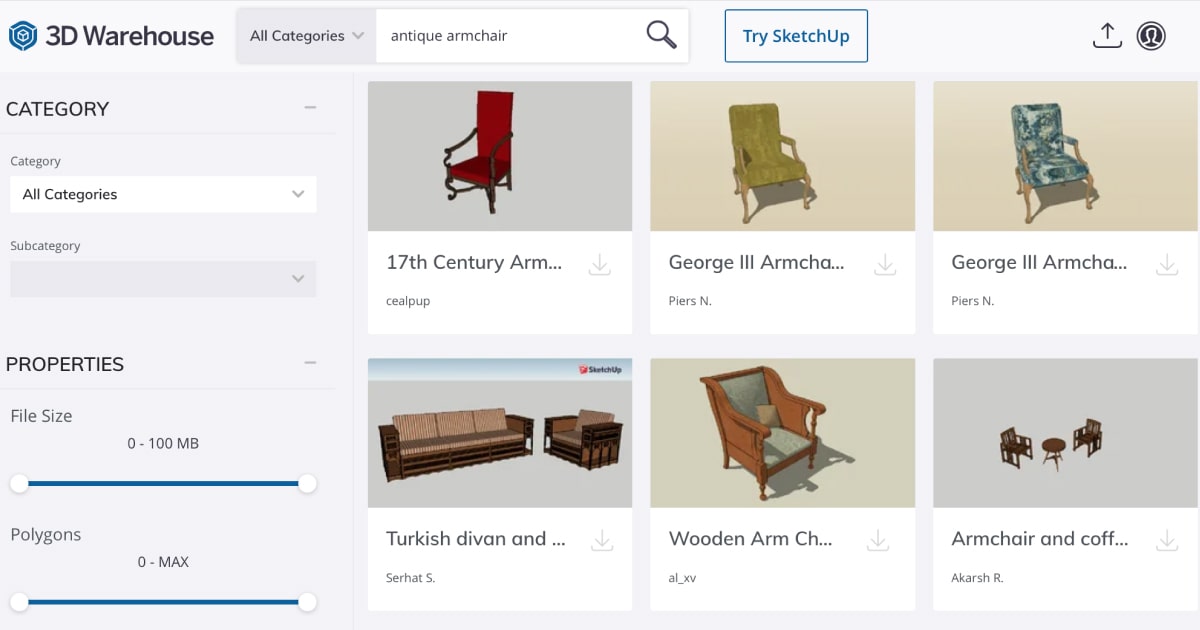The width and height of the screenshot is (1200, 630).
Task: Open the Subcategory dropdown
Action: coord(163,279)
